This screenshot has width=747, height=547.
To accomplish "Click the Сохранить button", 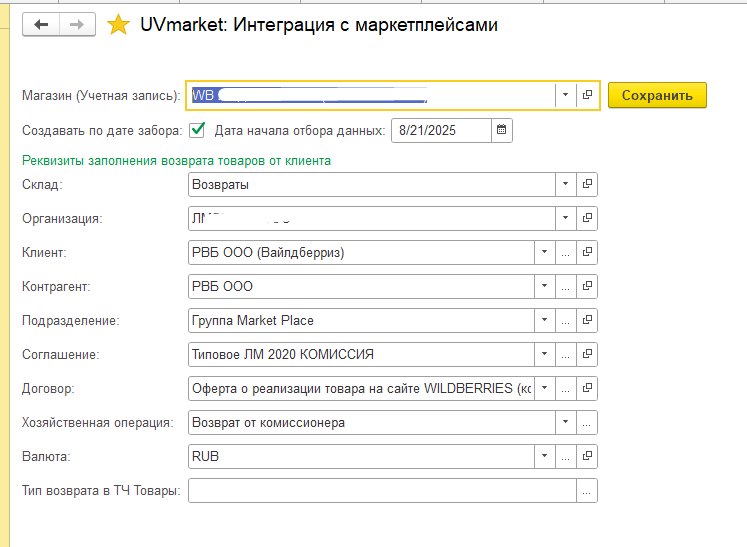I will (x=657, y=95).
